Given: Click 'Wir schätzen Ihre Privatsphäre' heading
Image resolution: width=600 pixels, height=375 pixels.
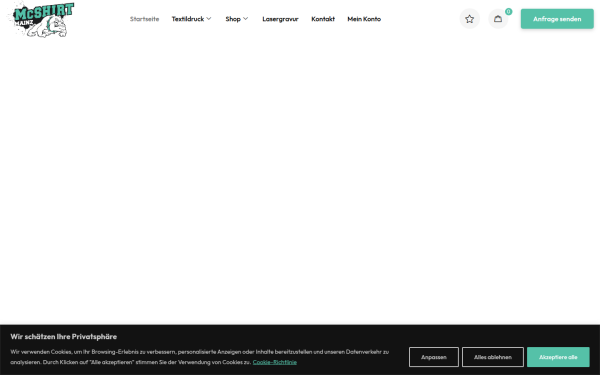Looking at the screenshot, I should (x=64, y=337).
